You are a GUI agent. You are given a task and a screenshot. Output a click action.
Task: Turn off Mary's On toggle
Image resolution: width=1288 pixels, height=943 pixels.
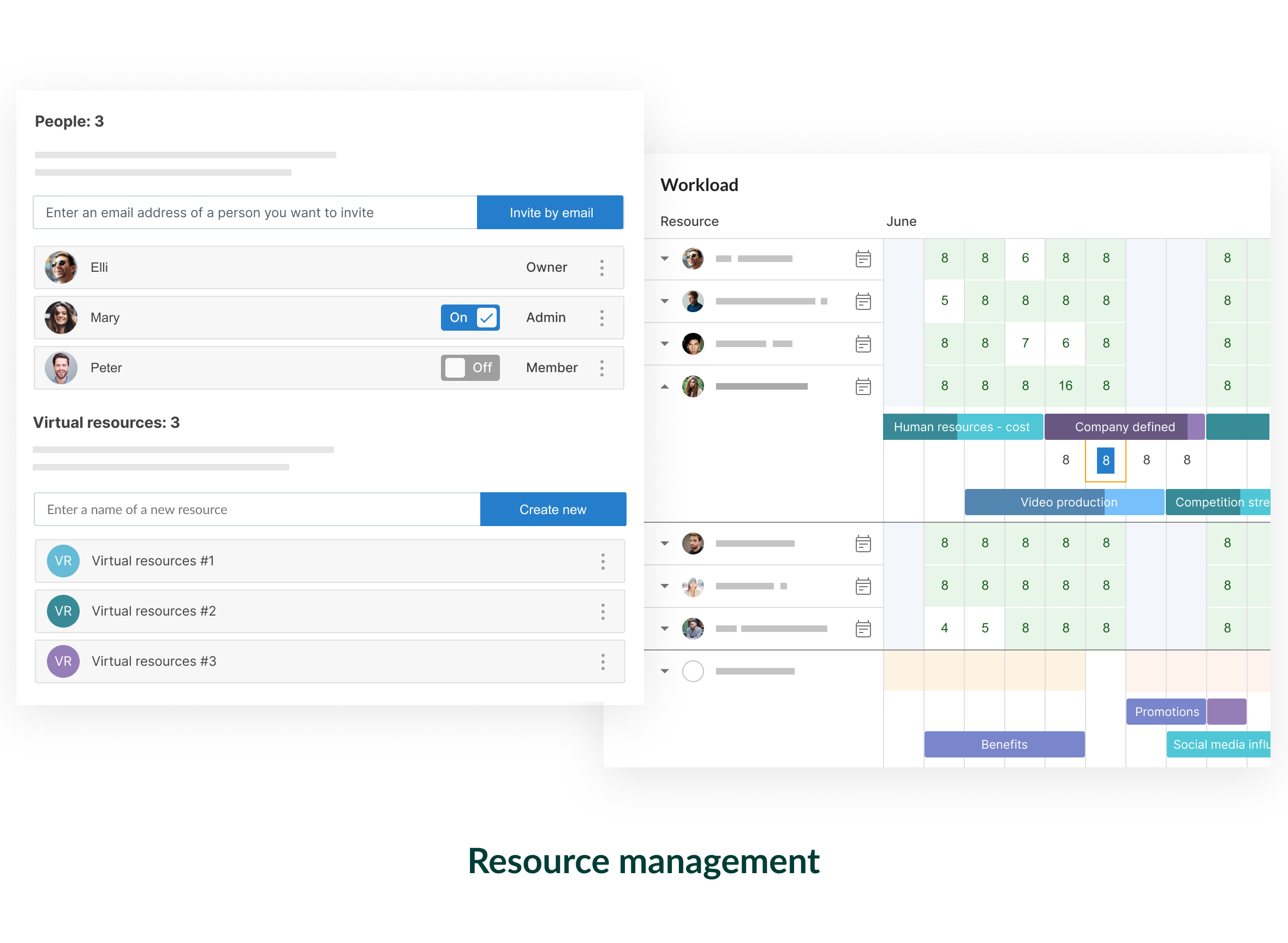(x=470, y=318)
